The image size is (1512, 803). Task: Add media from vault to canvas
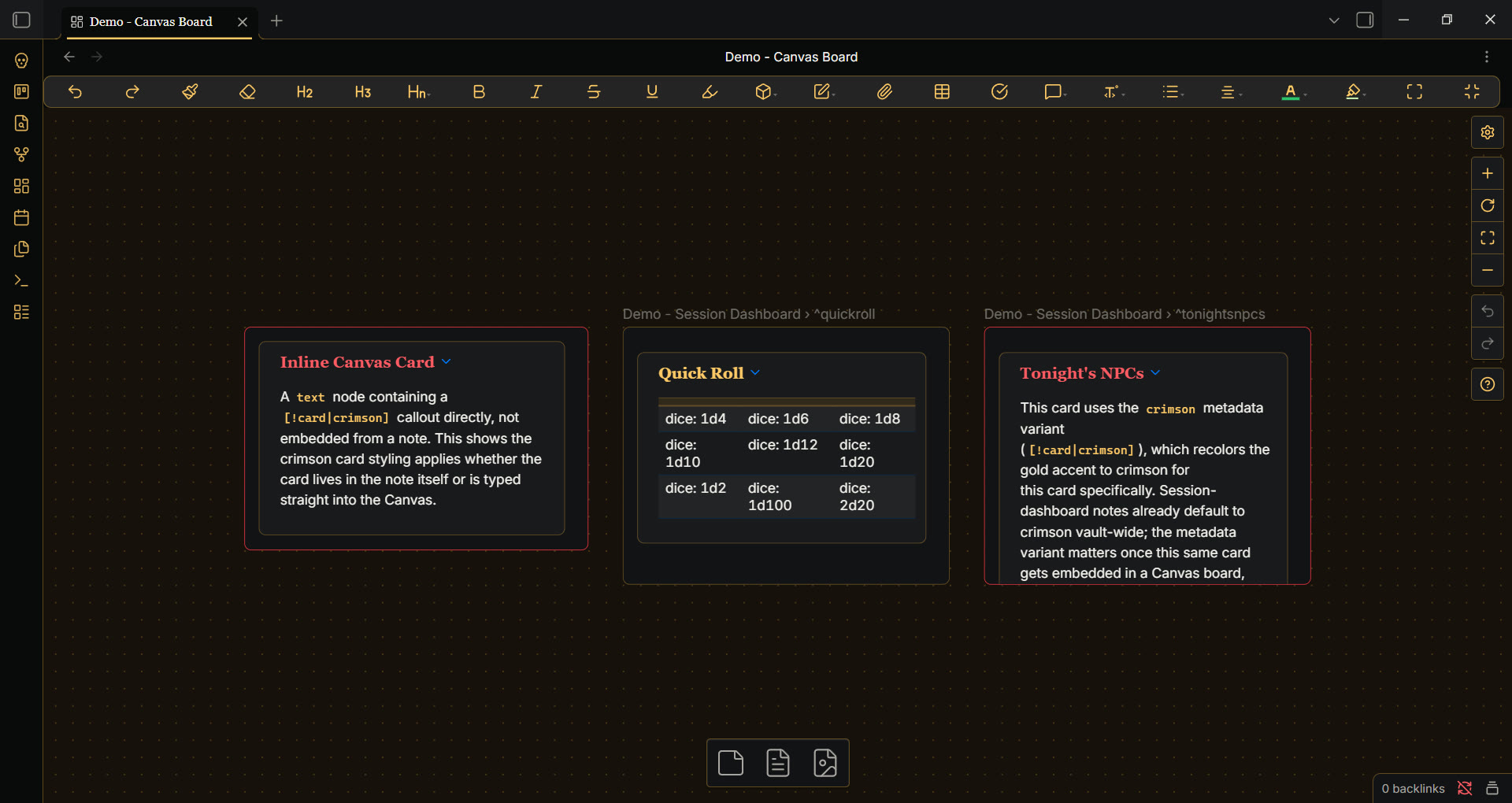[825, 763]
